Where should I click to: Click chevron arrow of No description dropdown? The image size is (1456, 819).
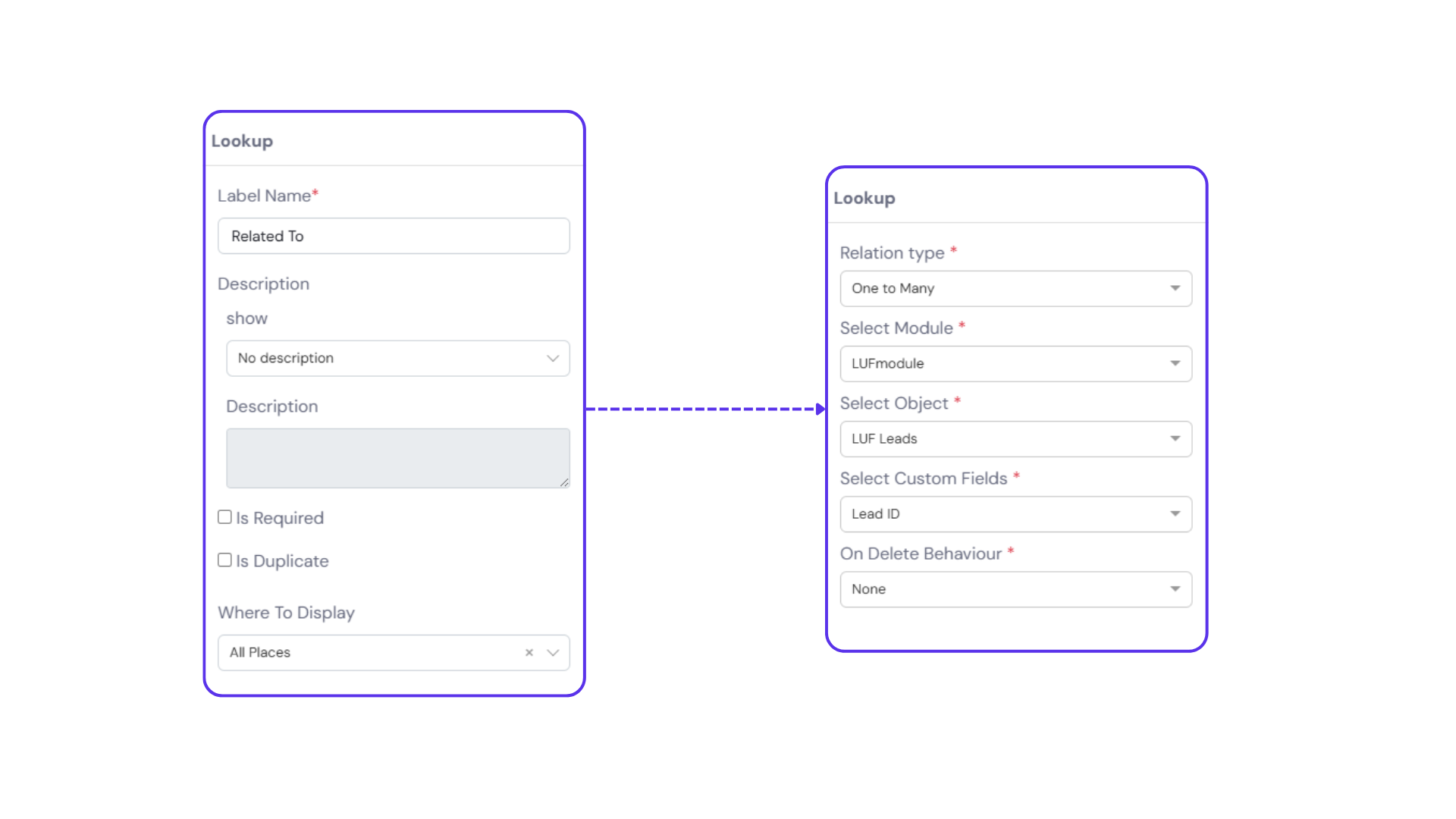[553, 358]
